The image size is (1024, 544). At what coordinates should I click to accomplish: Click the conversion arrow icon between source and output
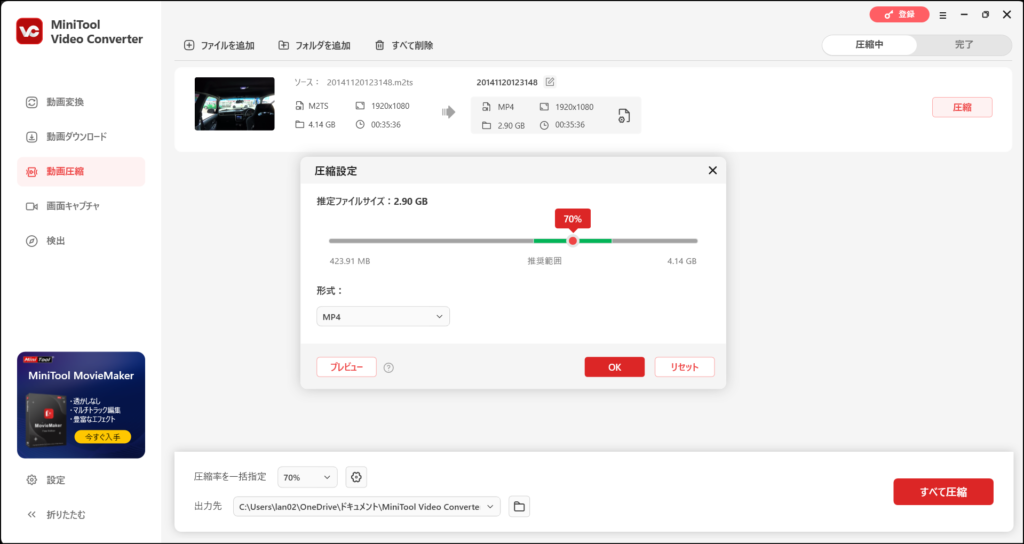pyautogui.click(x=448, y=112)
